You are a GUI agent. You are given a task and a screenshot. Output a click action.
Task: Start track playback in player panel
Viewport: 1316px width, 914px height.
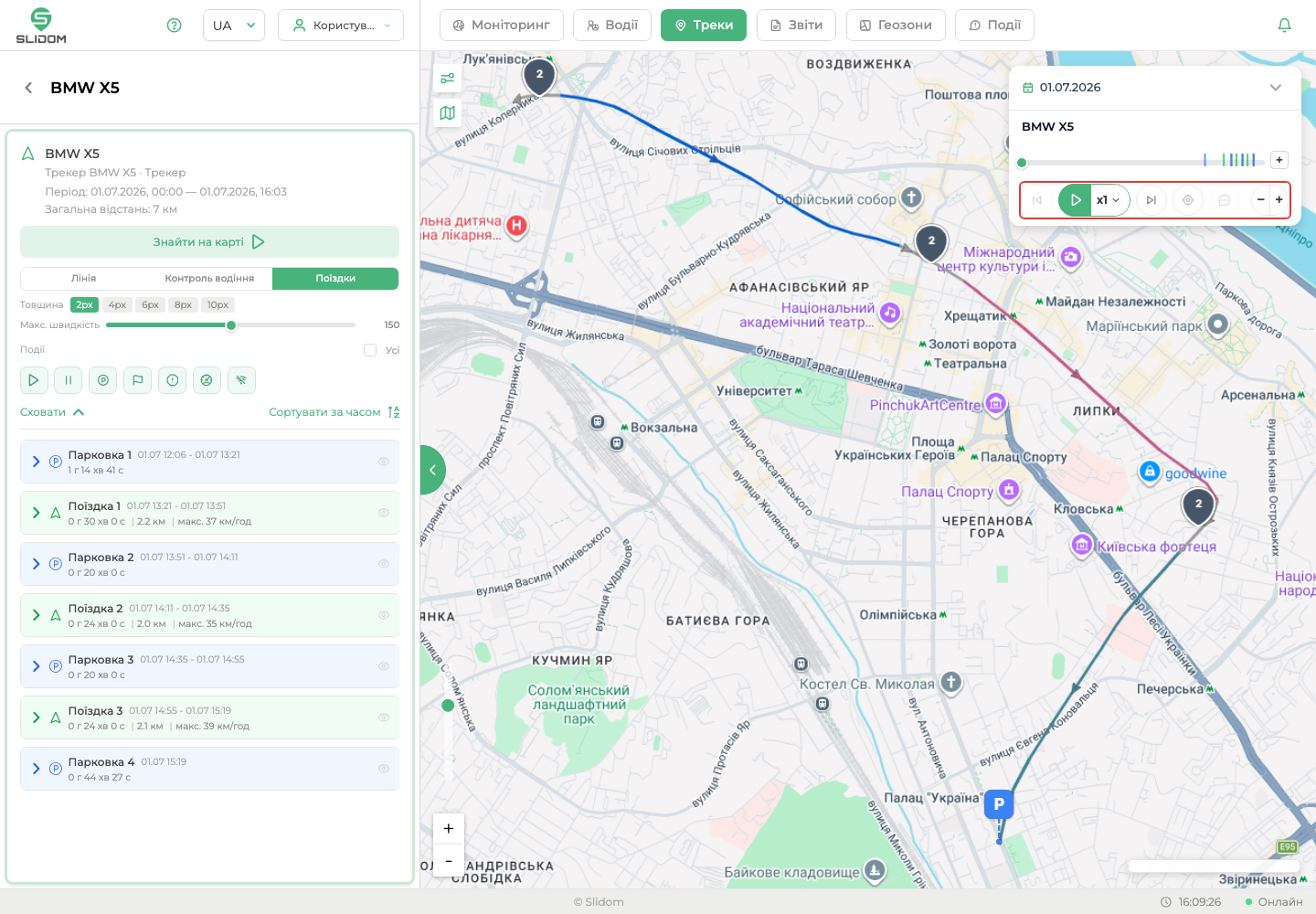point(1075,200)
